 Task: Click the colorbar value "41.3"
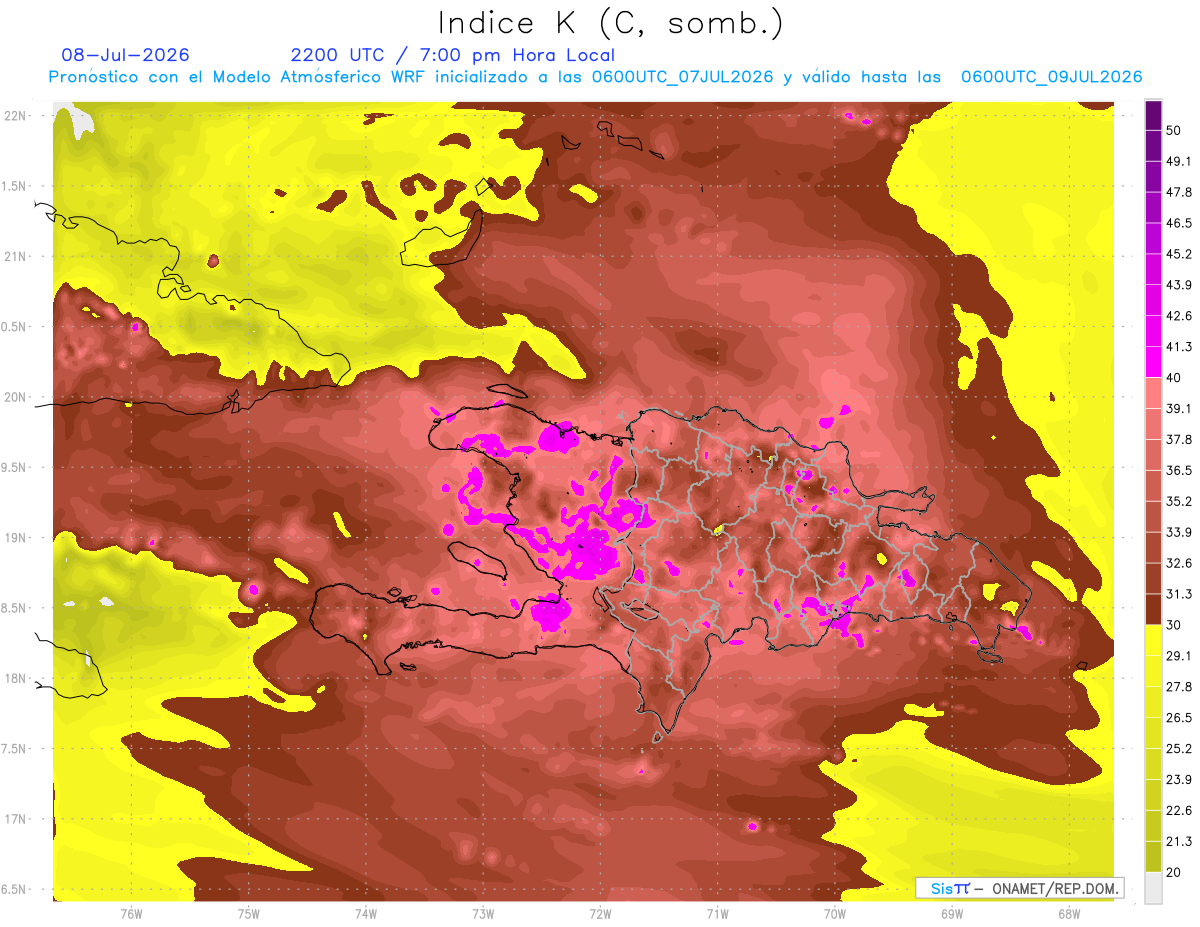[1179, 347]
